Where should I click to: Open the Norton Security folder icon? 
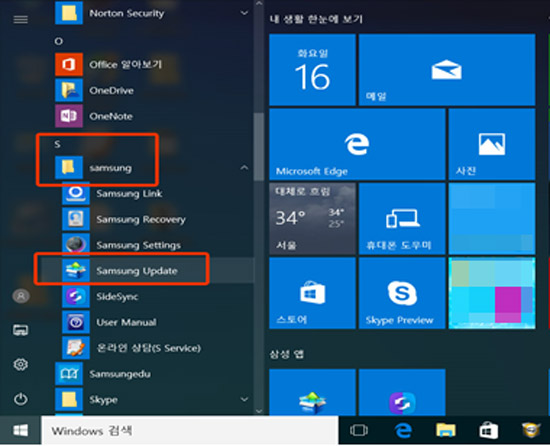coord(69,13)
